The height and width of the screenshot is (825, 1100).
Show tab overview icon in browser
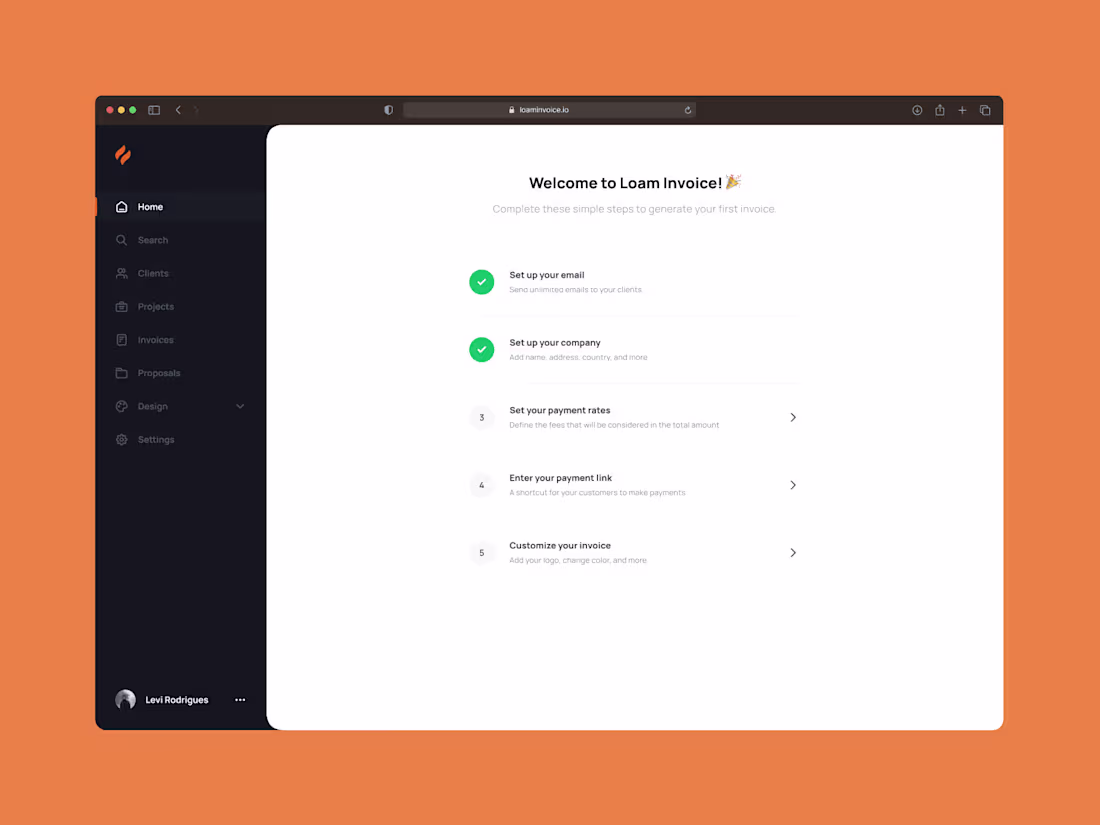click(x=985, y=110)
